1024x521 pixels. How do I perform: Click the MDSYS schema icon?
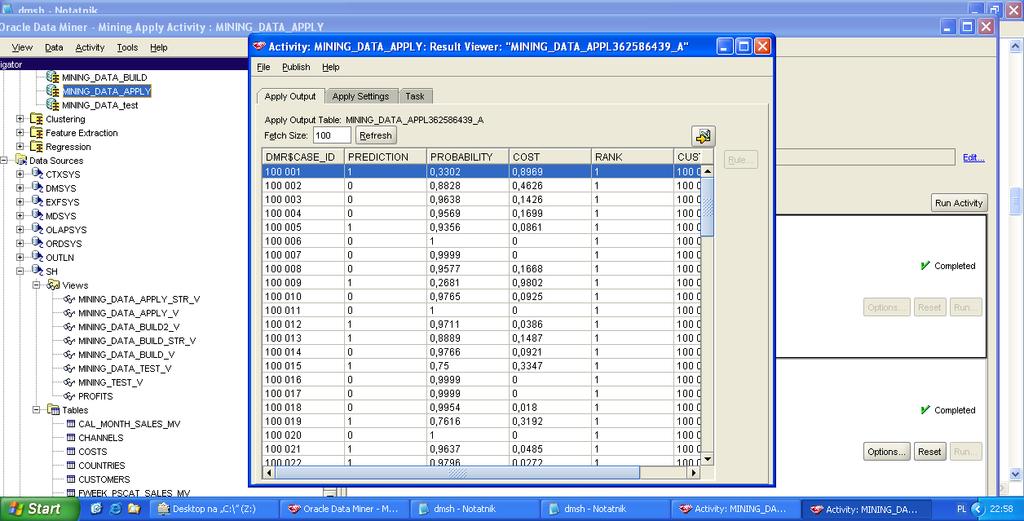click(37, 215)
